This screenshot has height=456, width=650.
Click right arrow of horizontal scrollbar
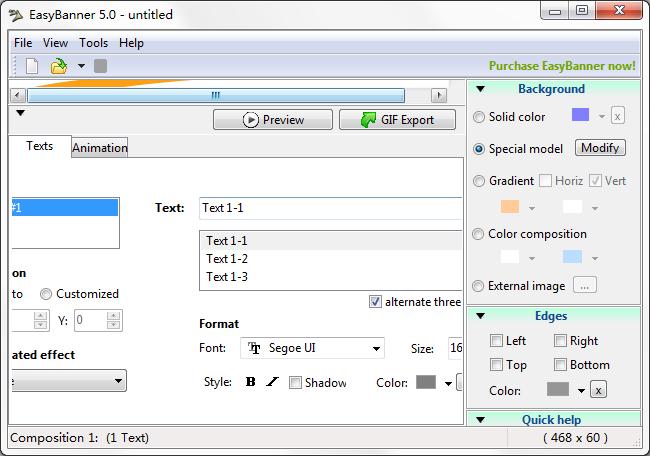pyautogui.click(x=439, y=96)
